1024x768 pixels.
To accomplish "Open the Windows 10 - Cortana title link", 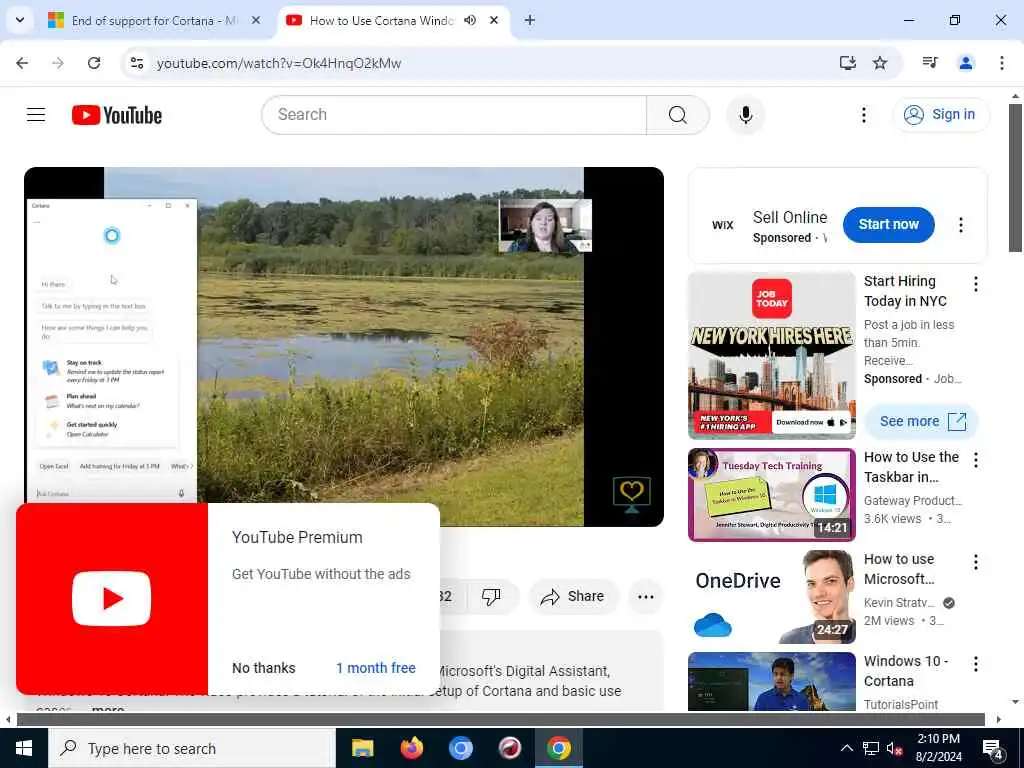I will (x=906, y=671).
